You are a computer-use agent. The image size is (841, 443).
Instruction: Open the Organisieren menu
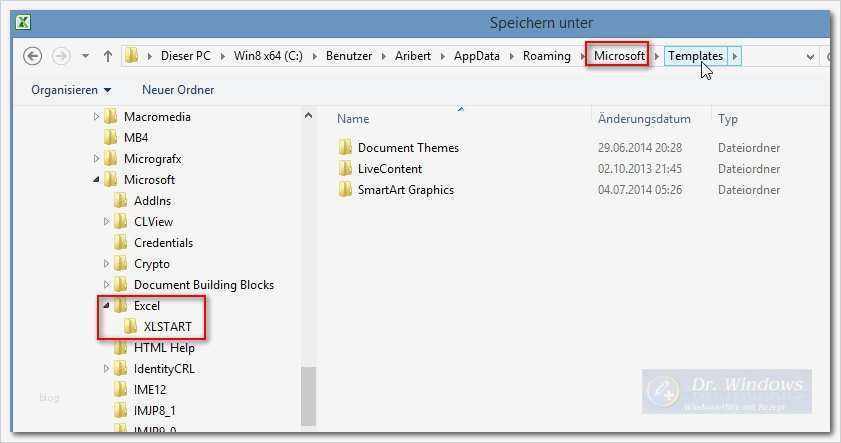click(71, 90)
